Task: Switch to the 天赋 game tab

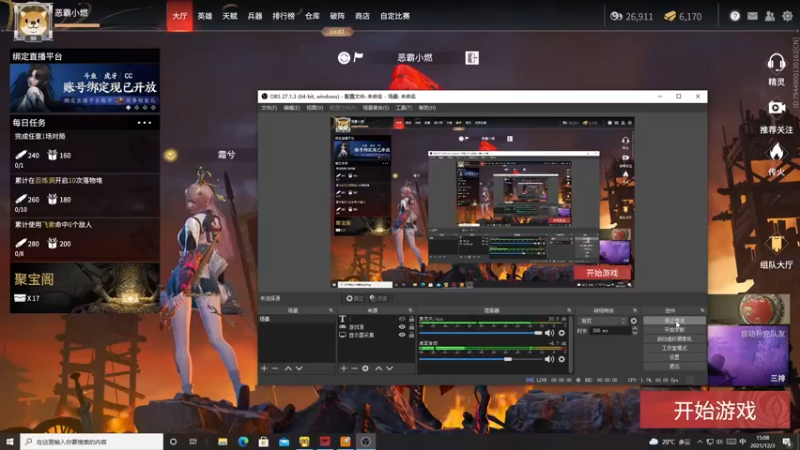Action: 230,16
